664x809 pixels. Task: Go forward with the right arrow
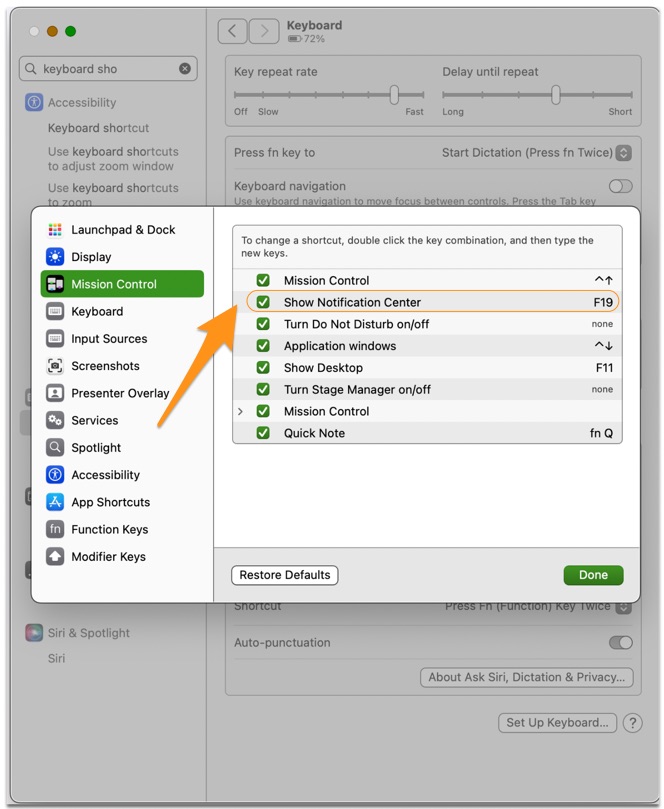point(264,31)
